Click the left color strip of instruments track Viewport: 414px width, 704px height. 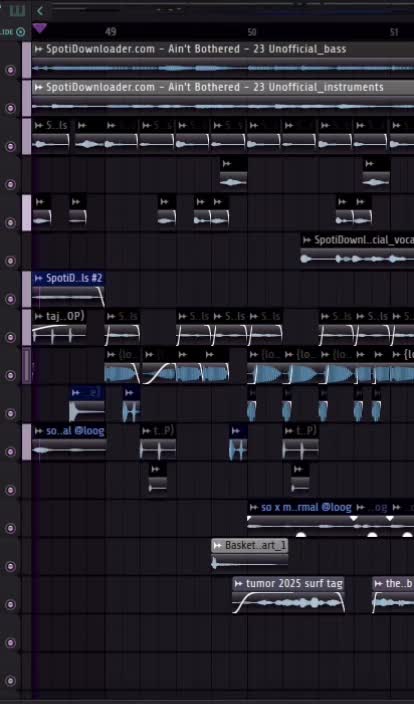tap(26, 98)
